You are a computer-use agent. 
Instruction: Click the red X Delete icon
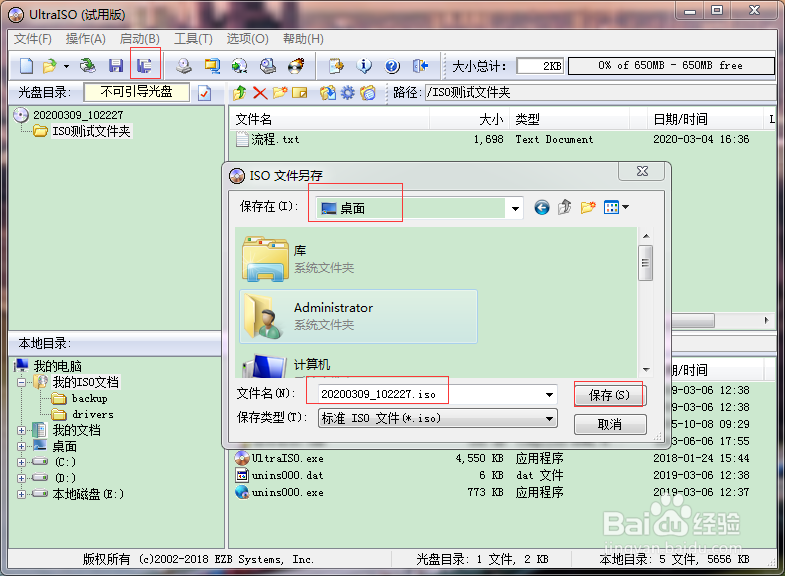coord(260,93)
